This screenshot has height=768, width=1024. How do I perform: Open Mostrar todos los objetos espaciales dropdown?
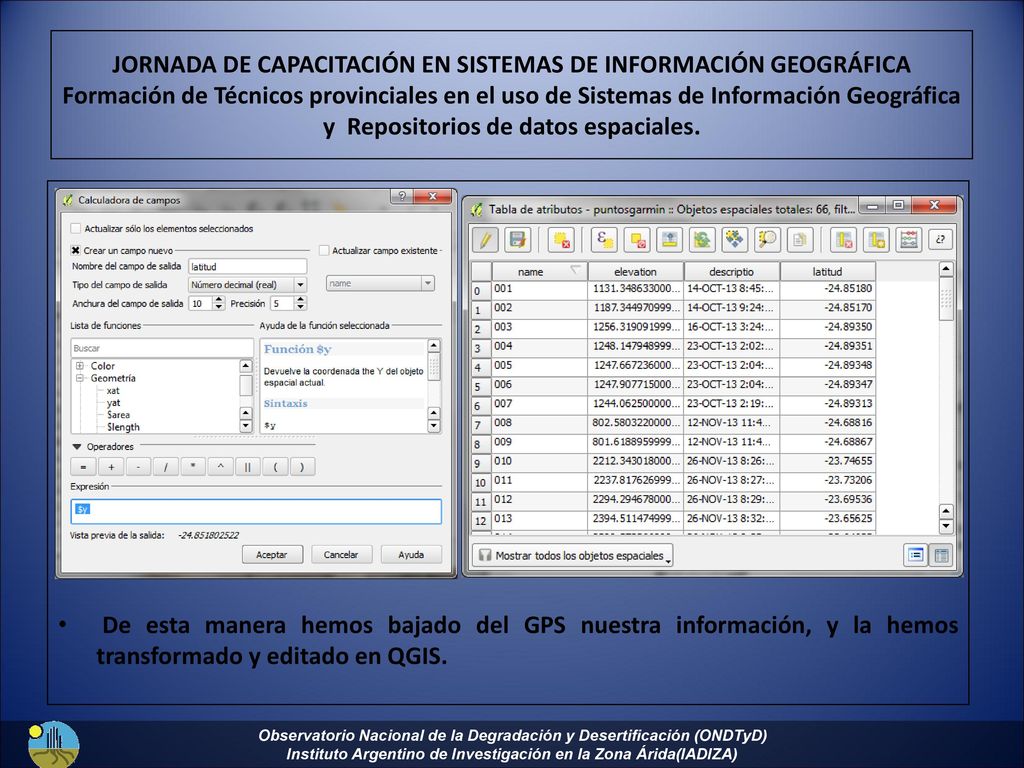pyautogui.click(x=572, y=556)
